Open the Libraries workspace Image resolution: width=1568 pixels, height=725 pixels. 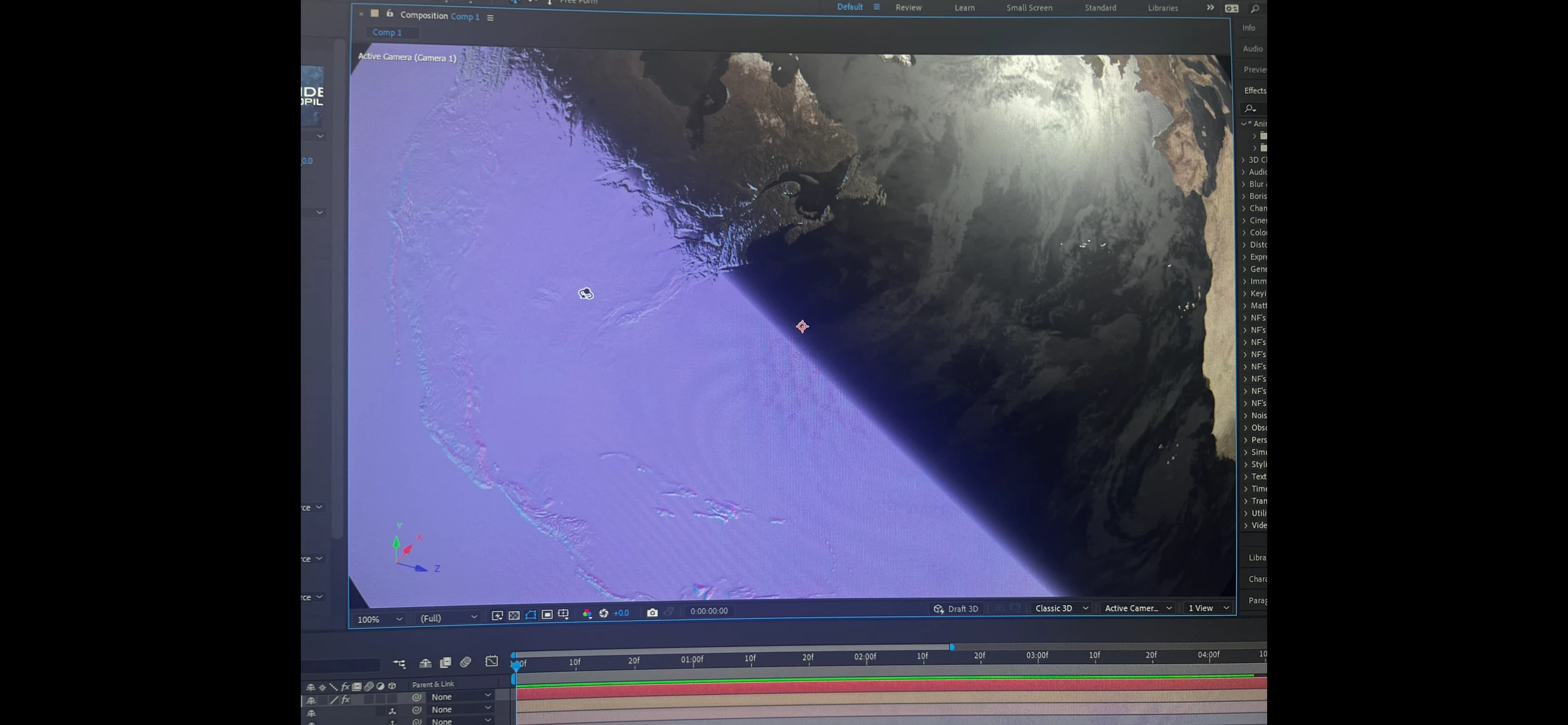[x=1163, y=8]
